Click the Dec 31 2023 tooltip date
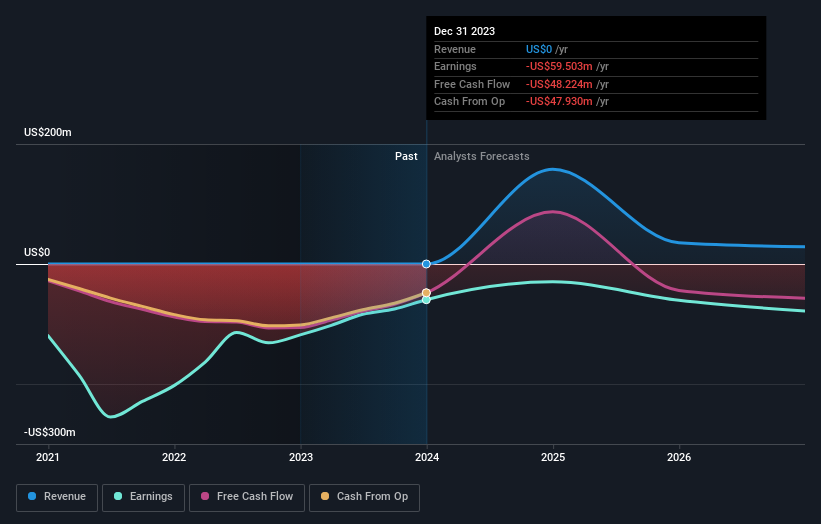 point(464,31)
